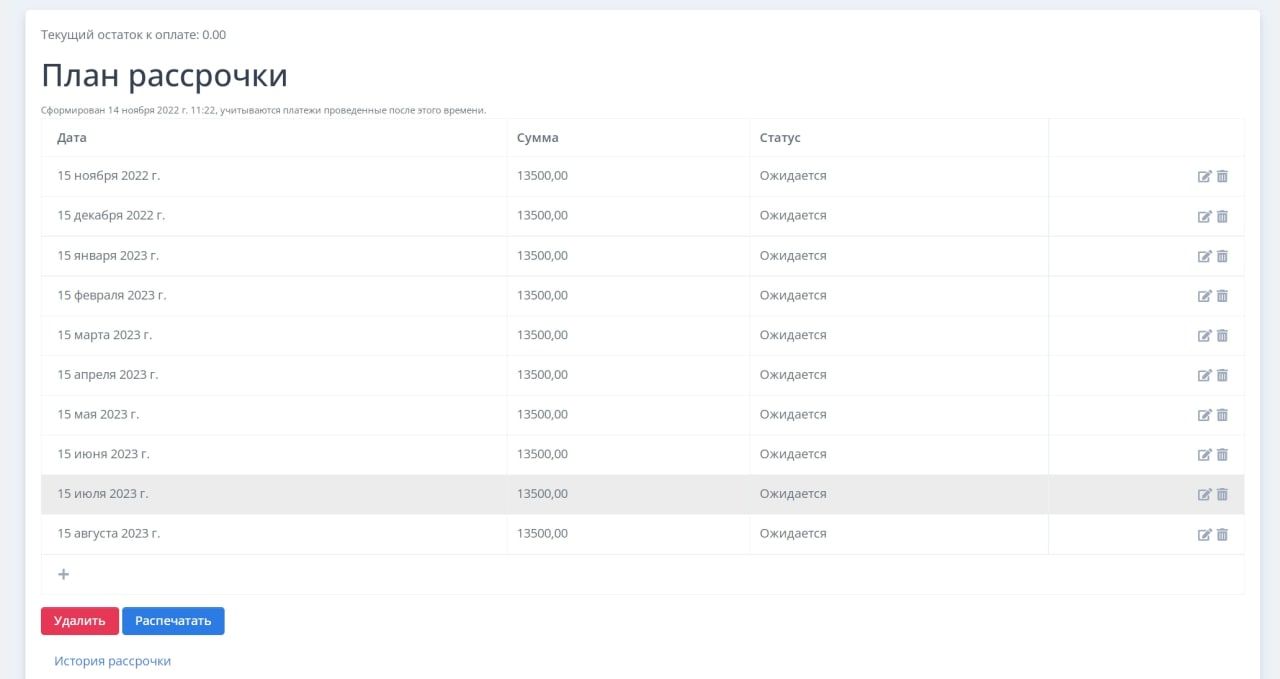This screenshot has height=679, width=1280.
Task: Edit the 15 августа 2023 payment
Action: (1204, 535)
